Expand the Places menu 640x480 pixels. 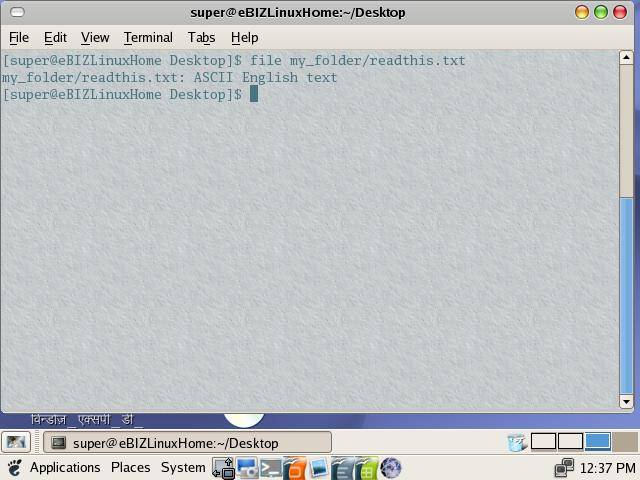130,468
